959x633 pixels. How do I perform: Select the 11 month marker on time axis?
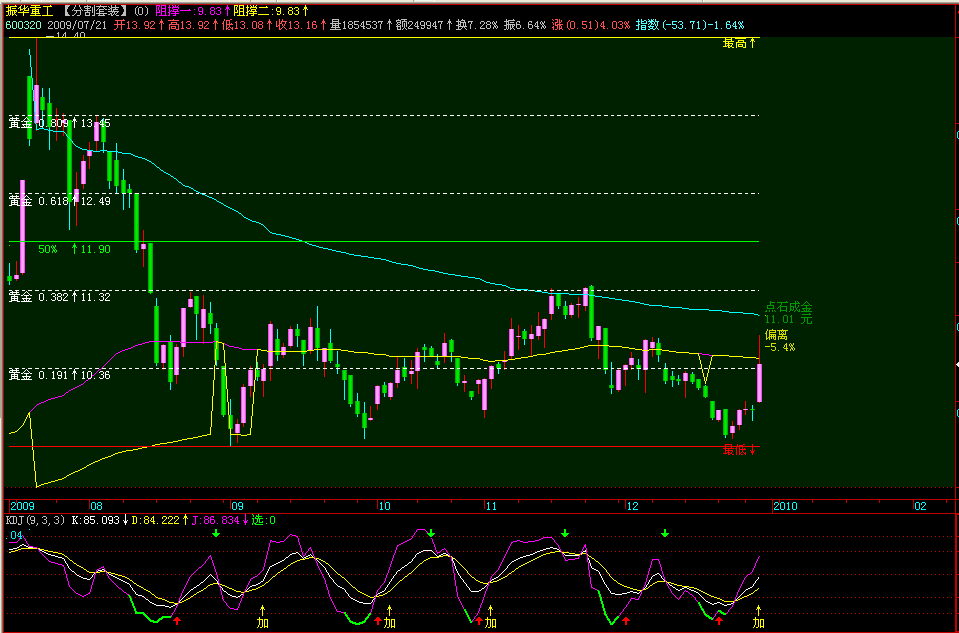[x=492, y=506]
